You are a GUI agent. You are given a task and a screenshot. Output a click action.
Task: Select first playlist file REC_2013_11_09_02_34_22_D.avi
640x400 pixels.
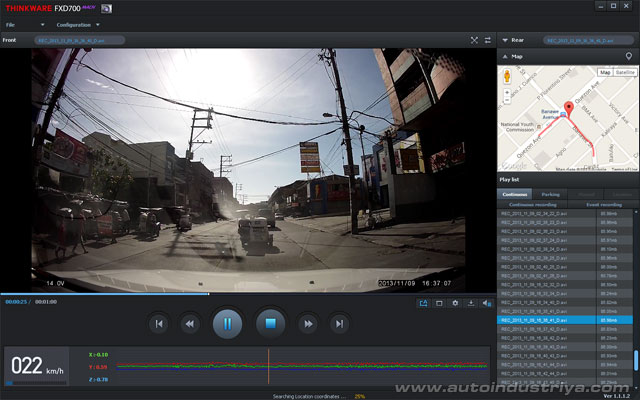click(565, 213)
